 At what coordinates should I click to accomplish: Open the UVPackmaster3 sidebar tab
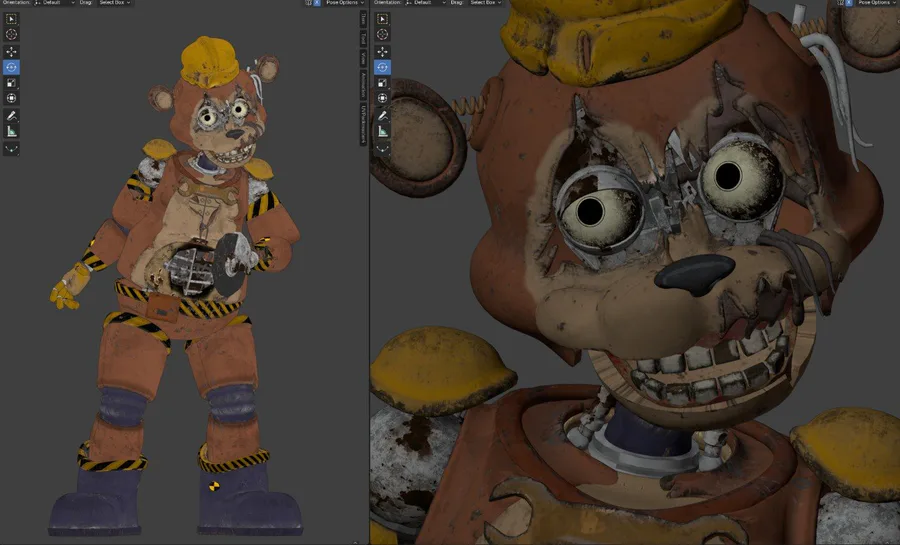363,123
